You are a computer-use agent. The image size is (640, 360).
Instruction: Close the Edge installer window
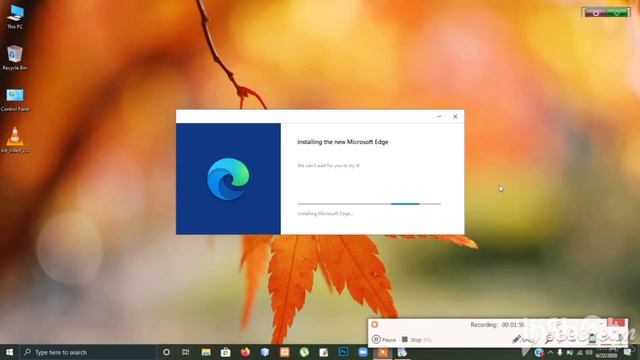pyautogui.click(x=455, y=116)
